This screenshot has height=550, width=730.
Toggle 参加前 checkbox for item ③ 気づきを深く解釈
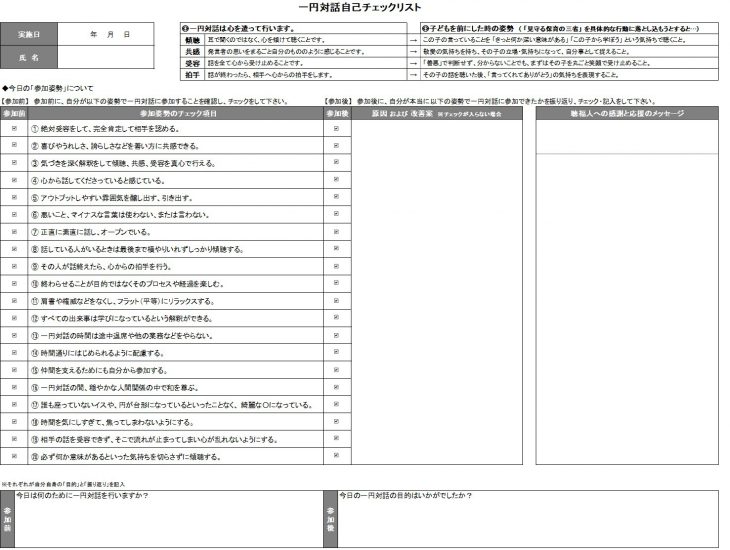14,163
